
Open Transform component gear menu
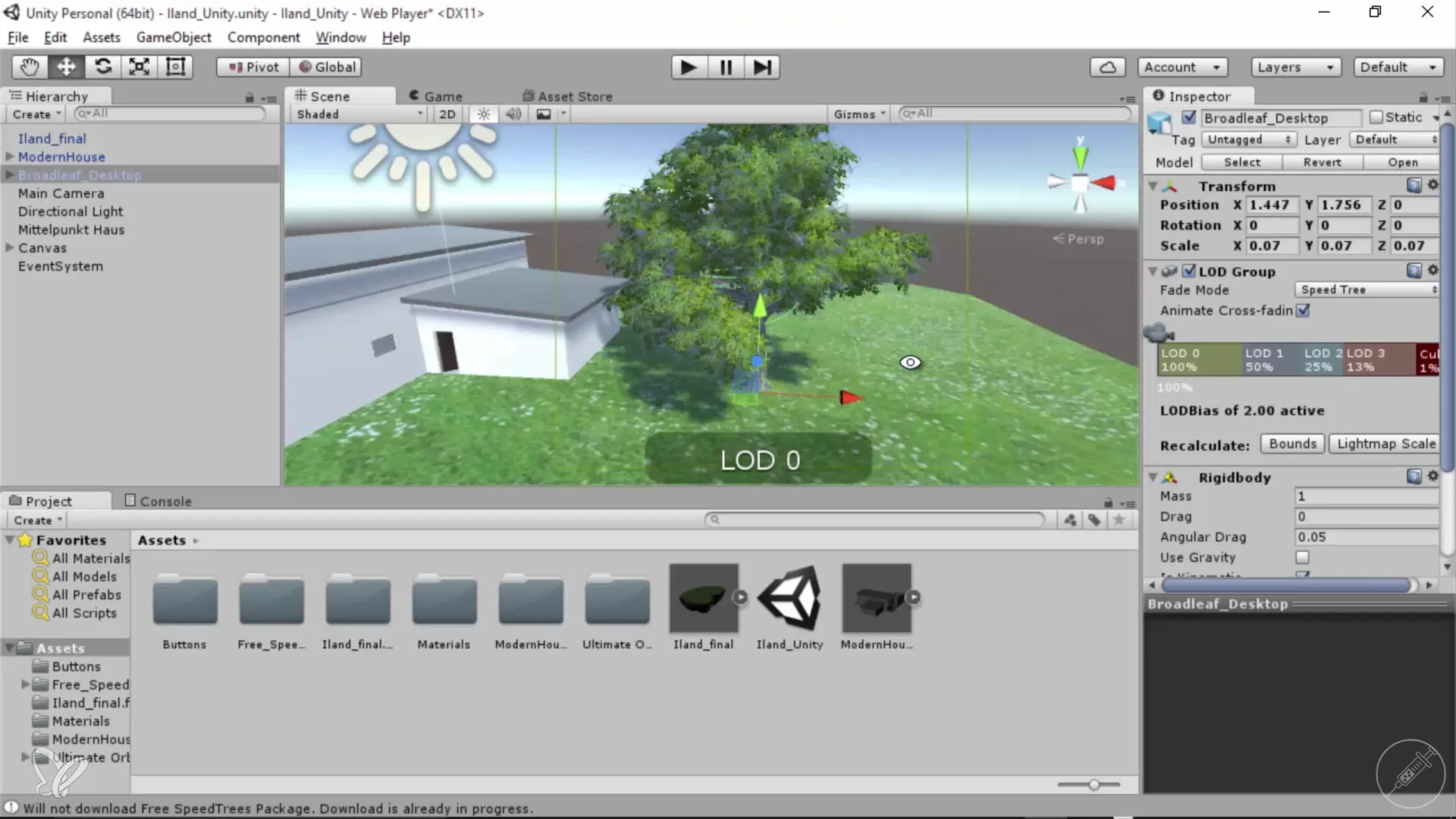pos(1432,185)
